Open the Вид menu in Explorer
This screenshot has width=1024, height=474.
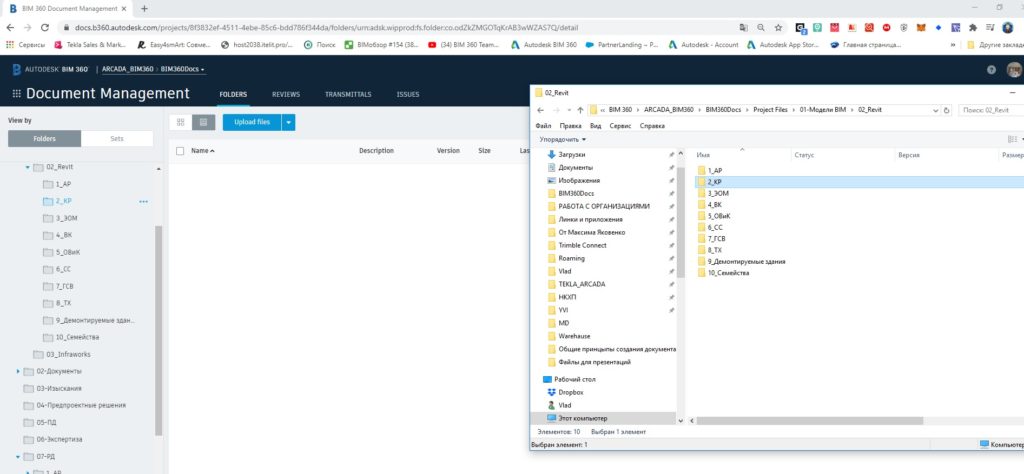tap(598, 126)
